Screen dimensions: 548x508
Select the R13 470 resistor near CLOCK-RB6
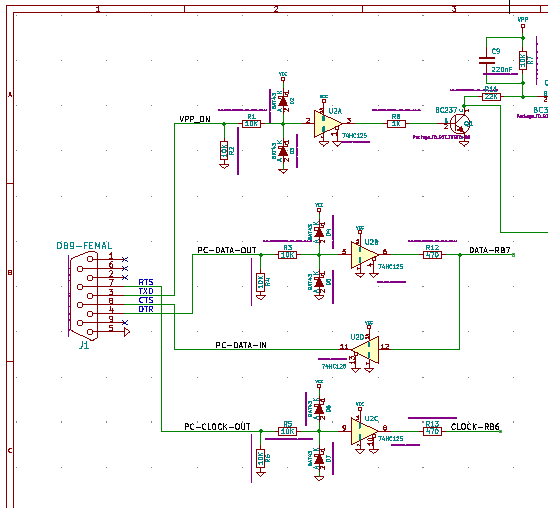click(432, 431)
